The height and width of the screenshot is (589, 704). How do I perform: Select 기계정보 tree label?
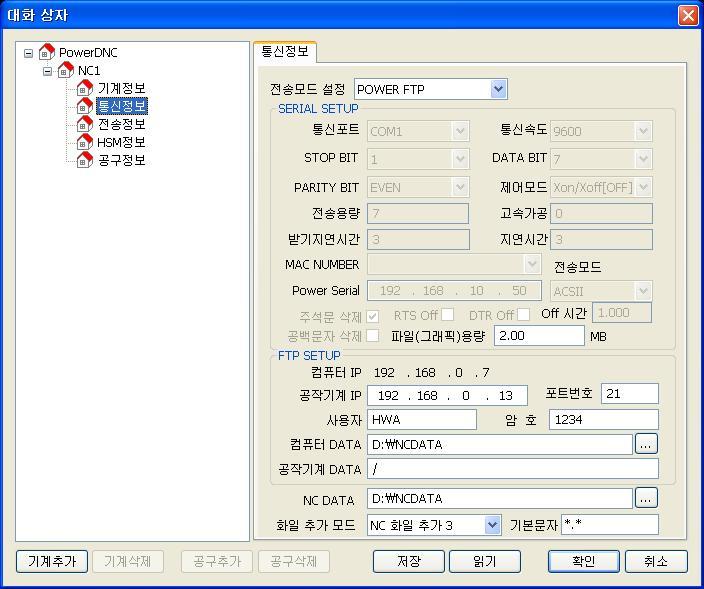click(122, 88)
